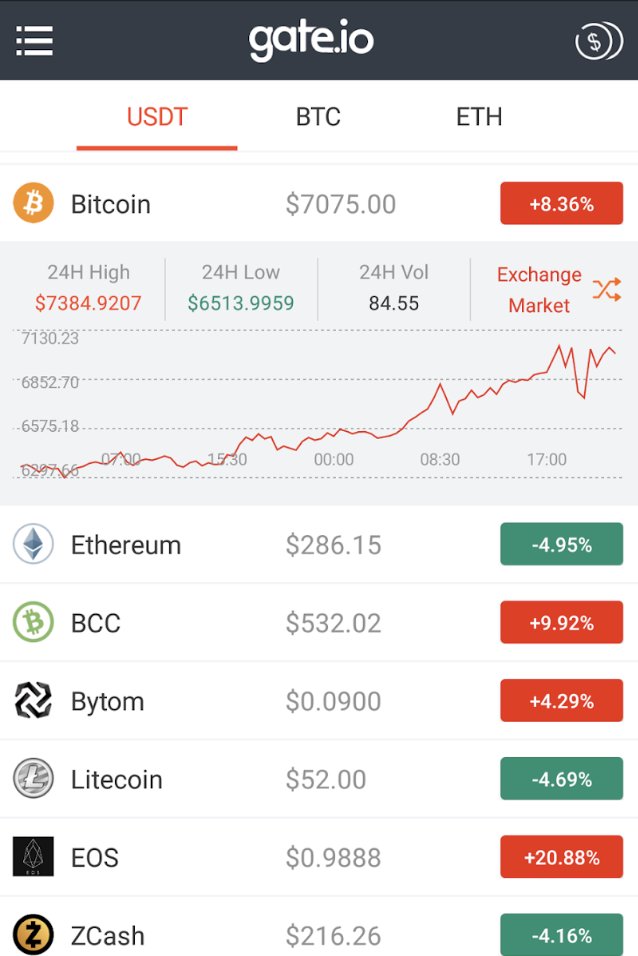Tap Bitcoin's +8.36% change button

[x=561, y=204]
